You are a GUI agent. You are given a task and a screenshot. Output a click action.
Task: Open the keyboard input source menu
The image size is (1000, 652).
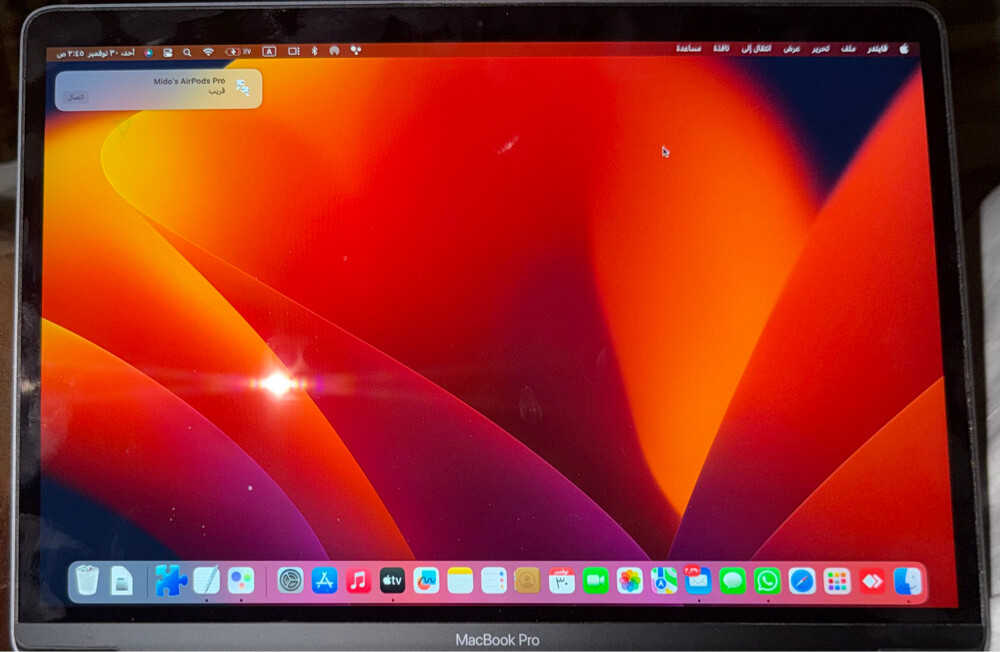click(270, 52)
